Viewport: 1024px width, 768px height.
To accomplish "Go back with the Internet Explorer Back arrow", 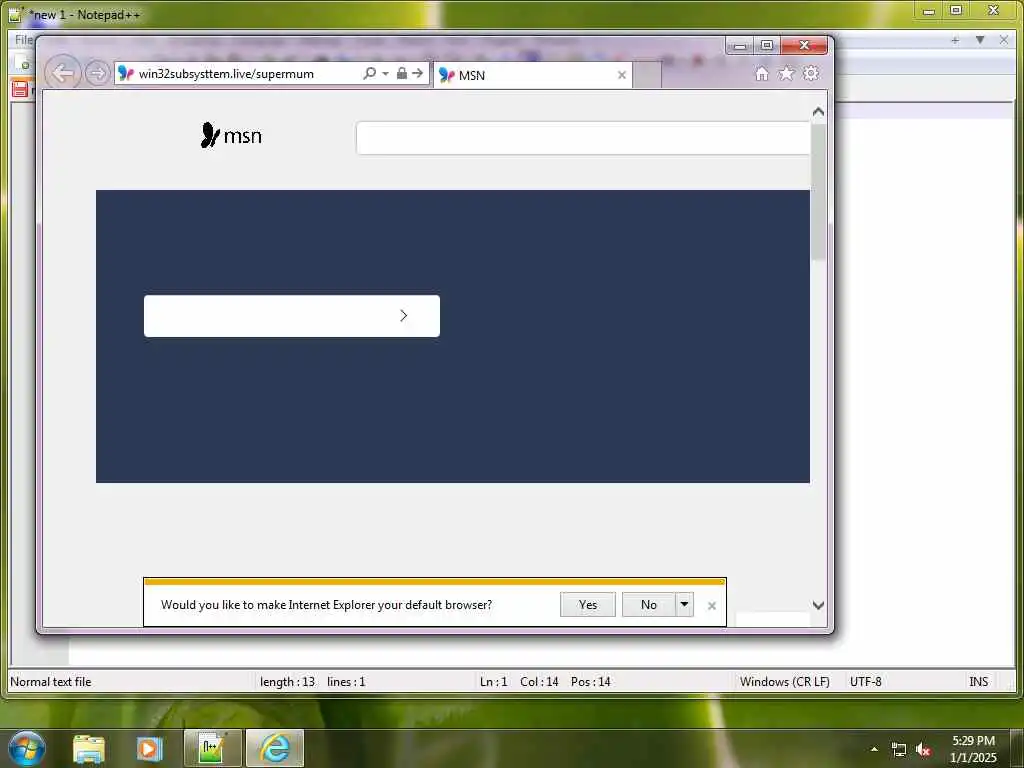I will (x=63, y=73).
